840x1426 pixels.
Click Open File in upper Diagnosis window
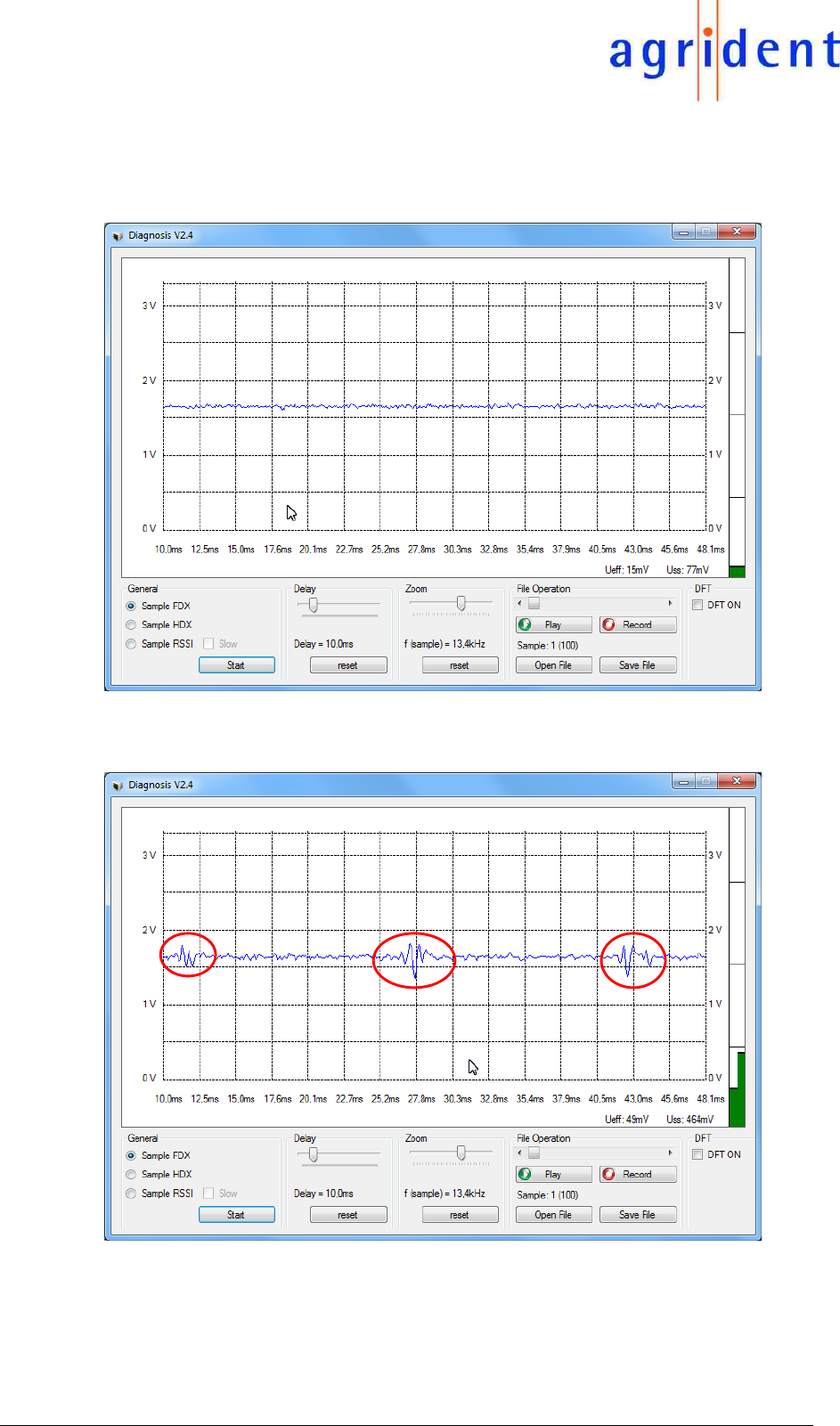pyautogui.click(x=553, y=665)
